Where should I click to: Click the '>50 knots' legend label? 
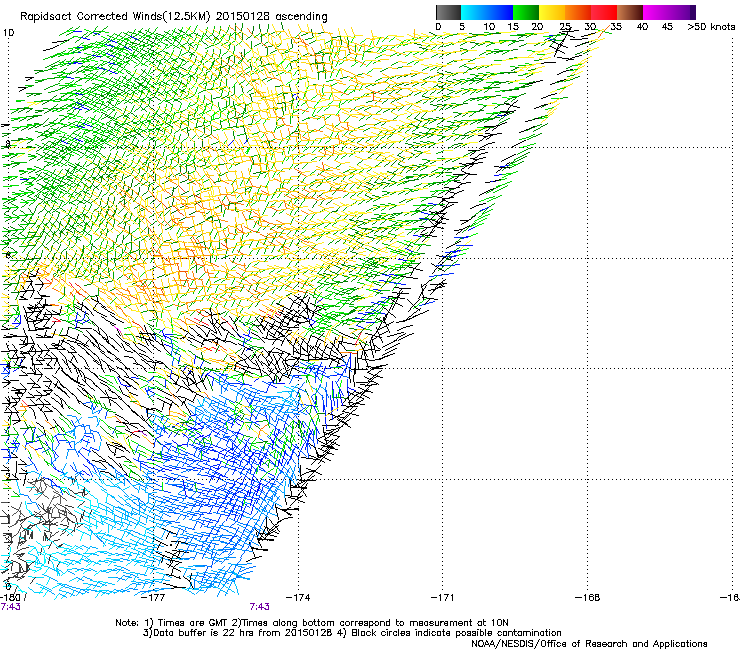[x=711, y=27]
